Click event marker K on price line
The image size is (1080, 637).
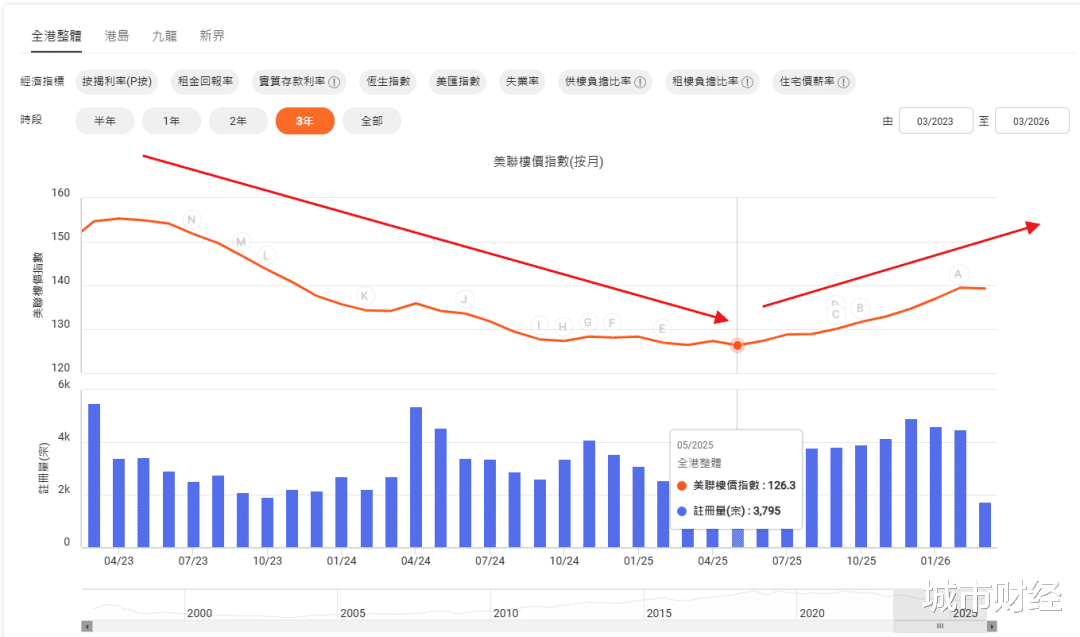tap(365, 296)
